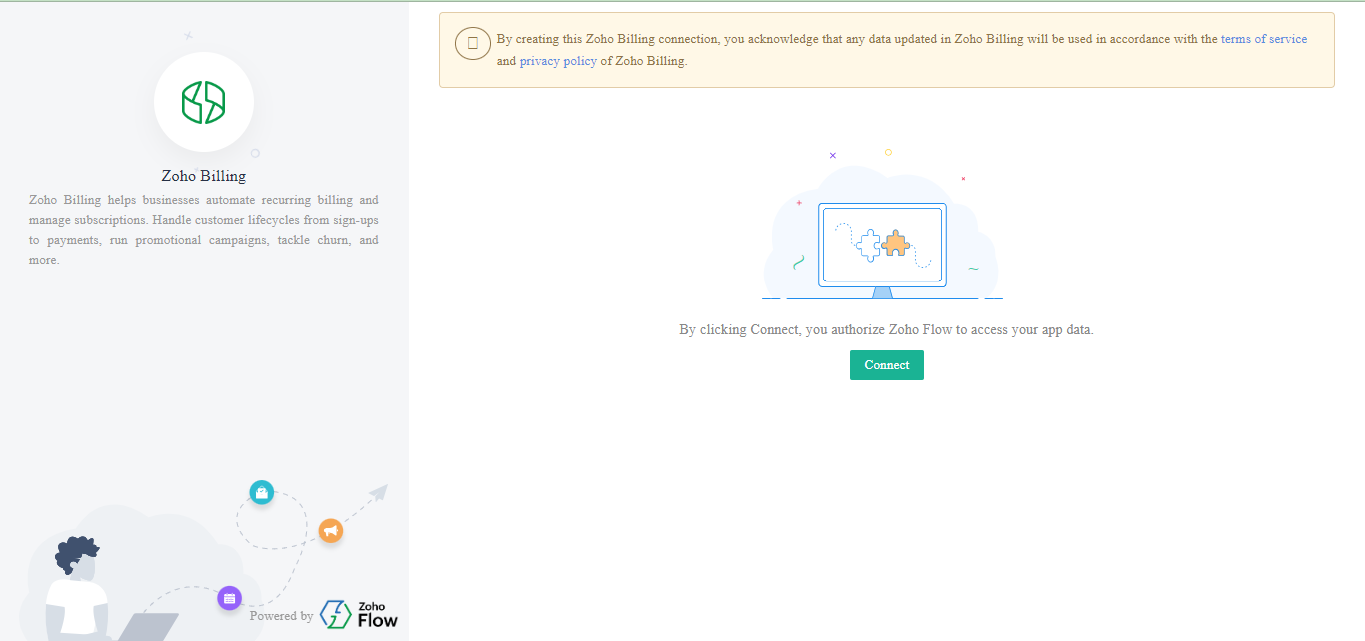Viewport: 1365px width, 641px height.
Task: Click the green Connect button
Action: point(886,365)
